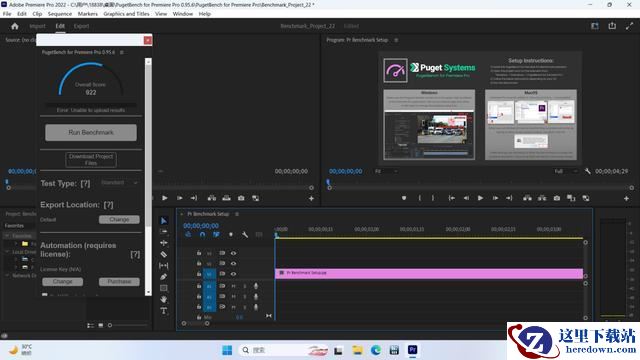Open Graphics and Titles menu
This screenshot has height=360, width=640.
pos(126,14)
